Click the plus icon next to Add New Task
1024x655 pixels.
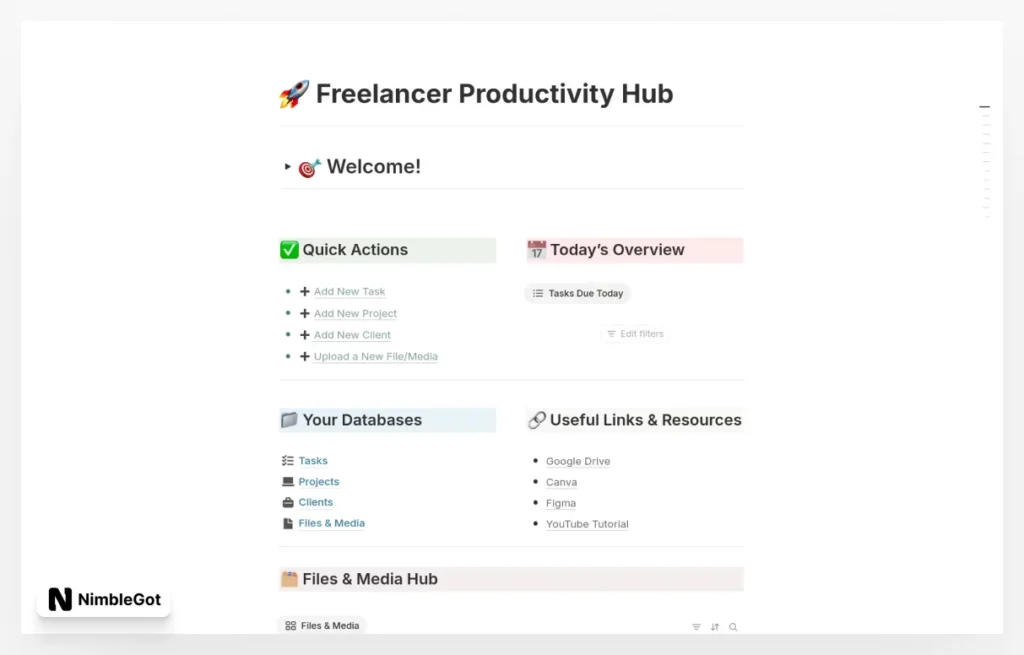pos(304,291)
